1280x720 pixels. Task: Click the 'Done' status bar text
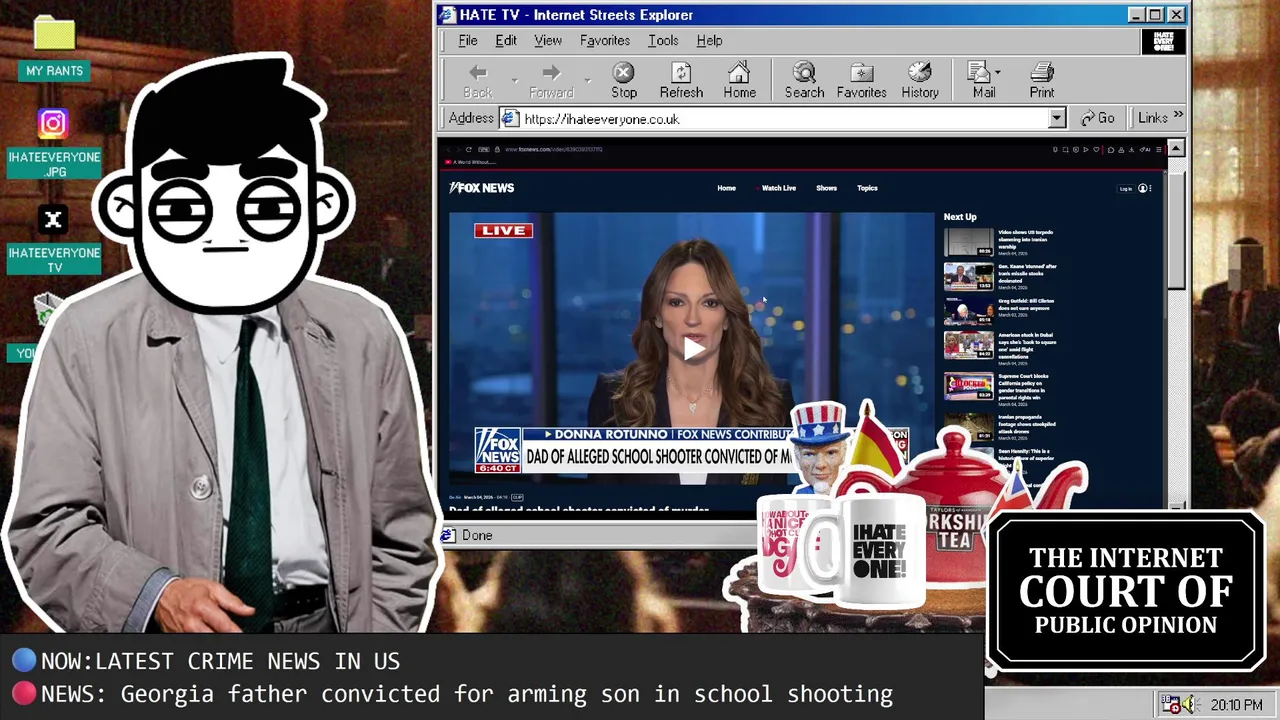[477, 536]
